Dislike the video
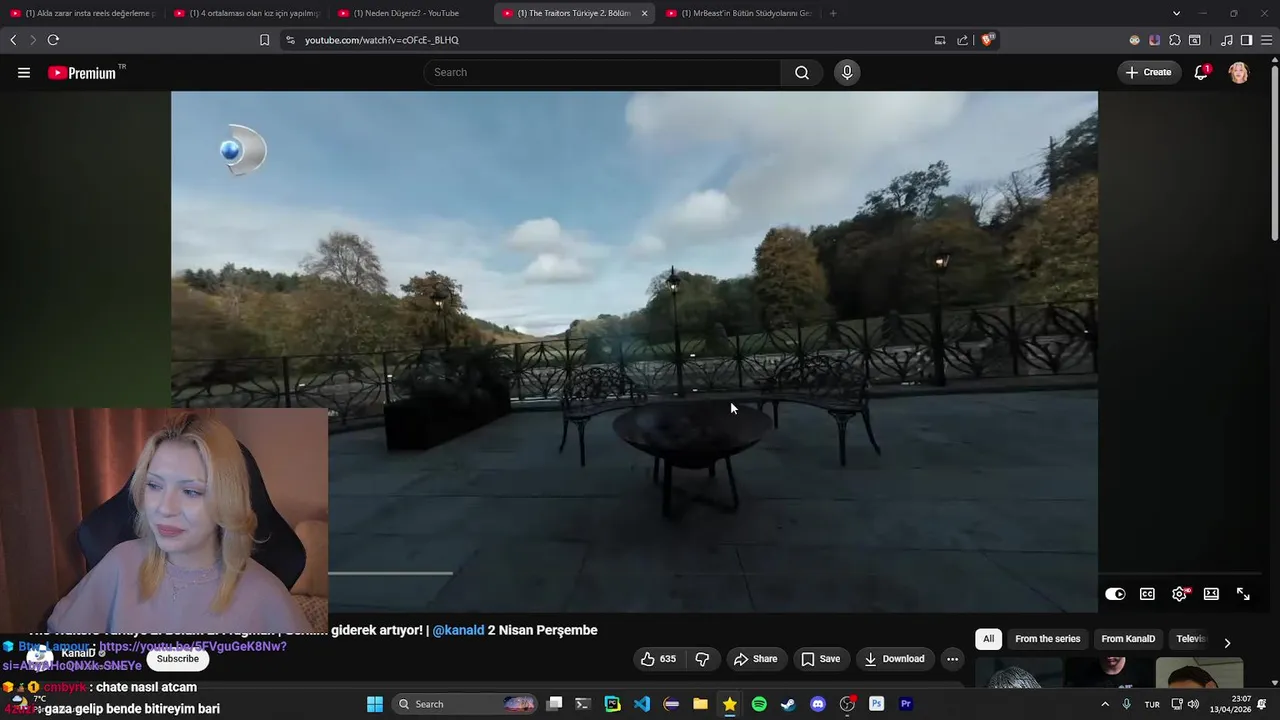The height and width of the screenshot is (720, 1280). click(703, 659)
